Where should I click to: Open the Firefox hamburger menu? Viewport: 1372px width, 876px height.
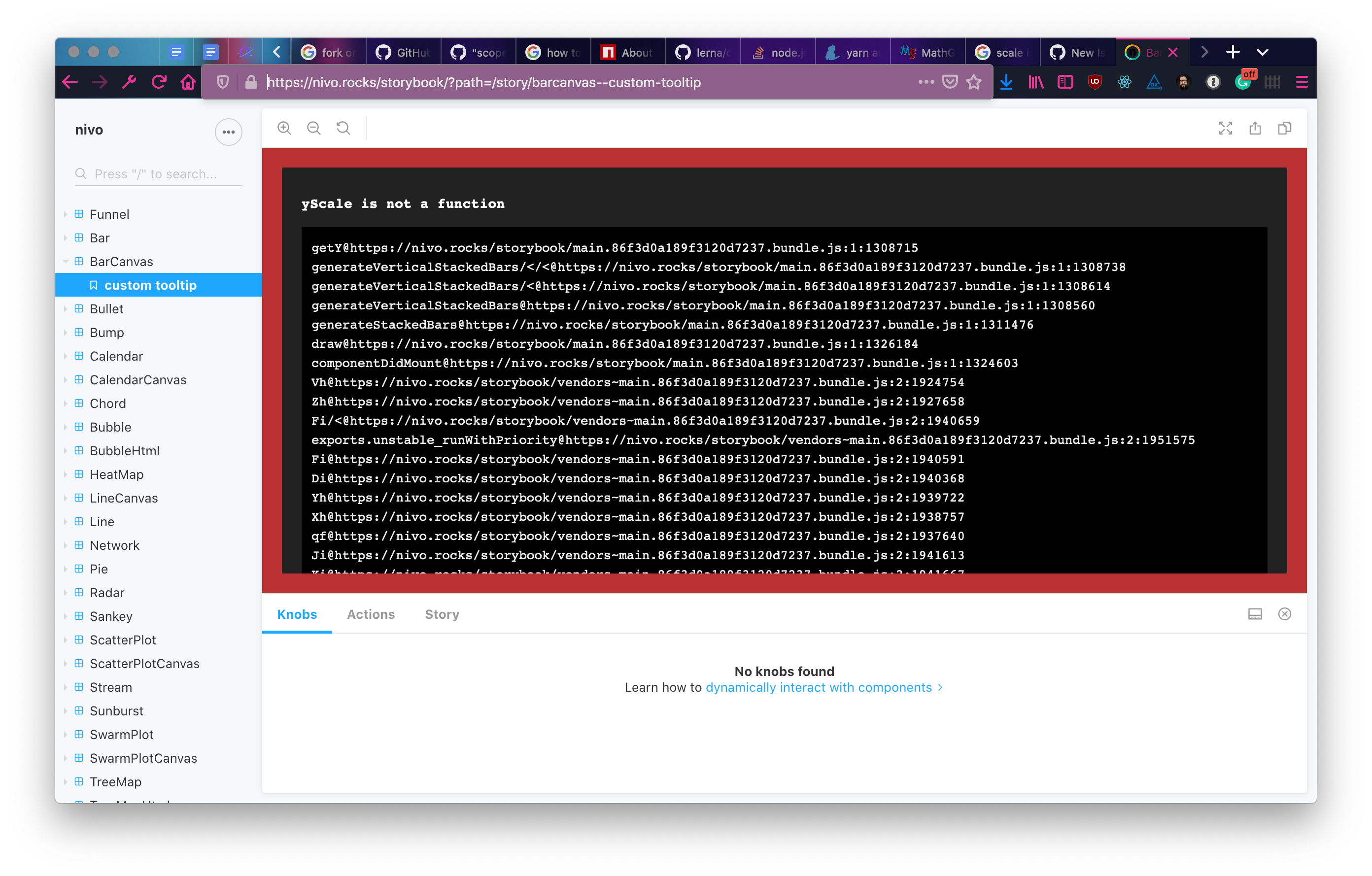(1302, 82)
